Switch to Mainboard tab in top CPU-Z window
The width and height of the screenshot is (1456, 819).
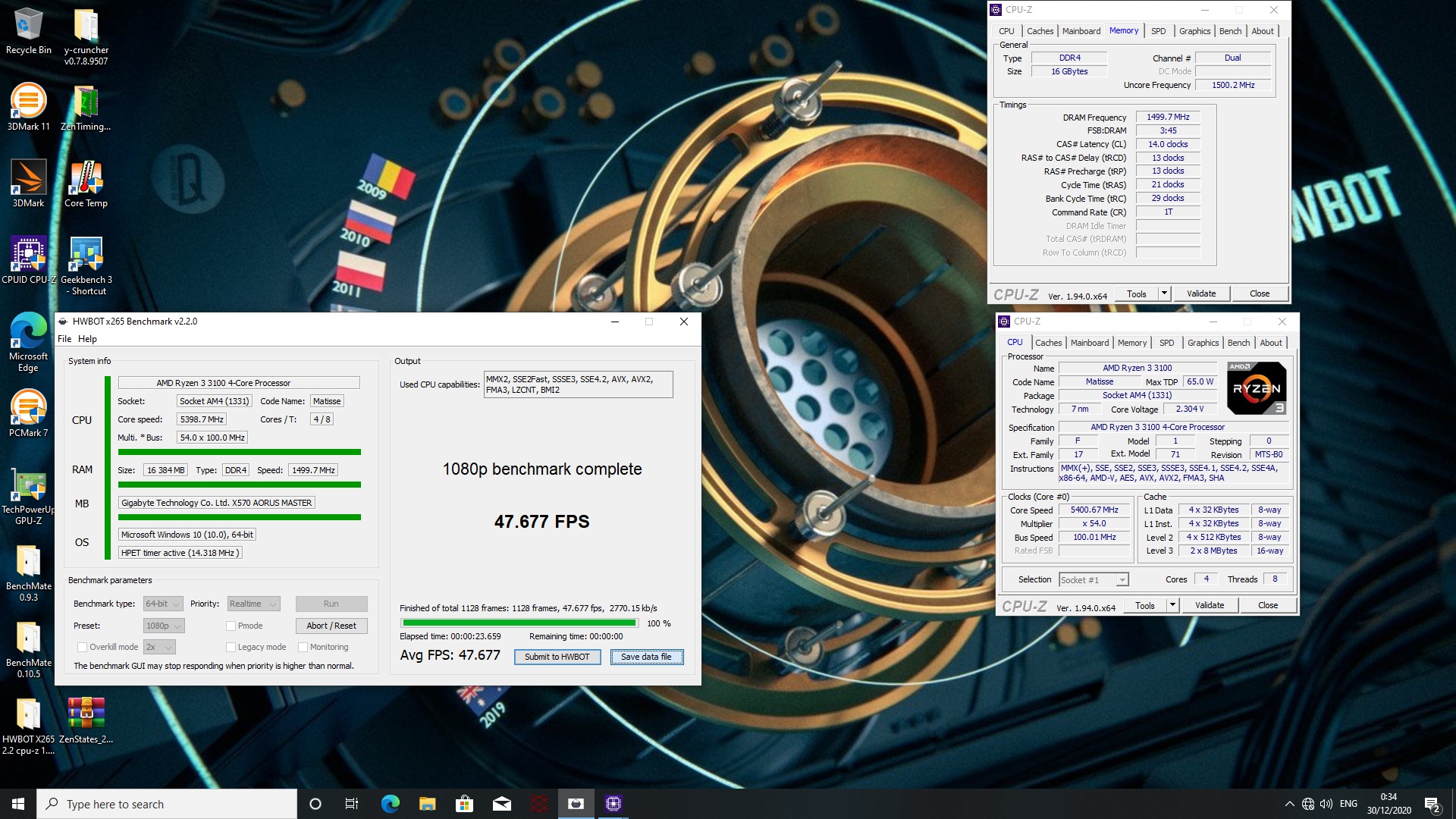[1081, 31]
